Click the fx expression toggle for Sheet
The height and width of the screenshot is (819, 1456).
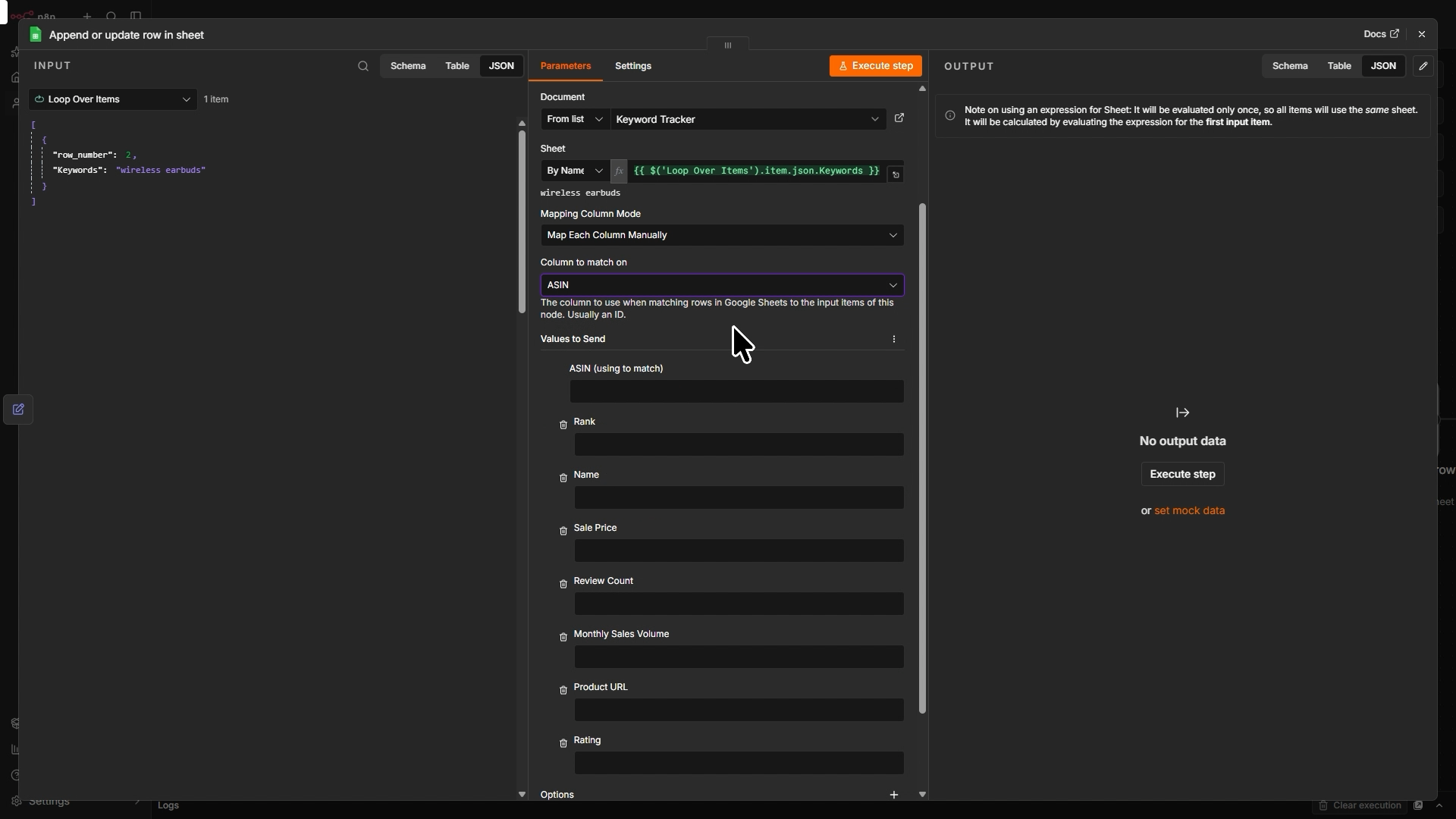(x=619, y=171)
